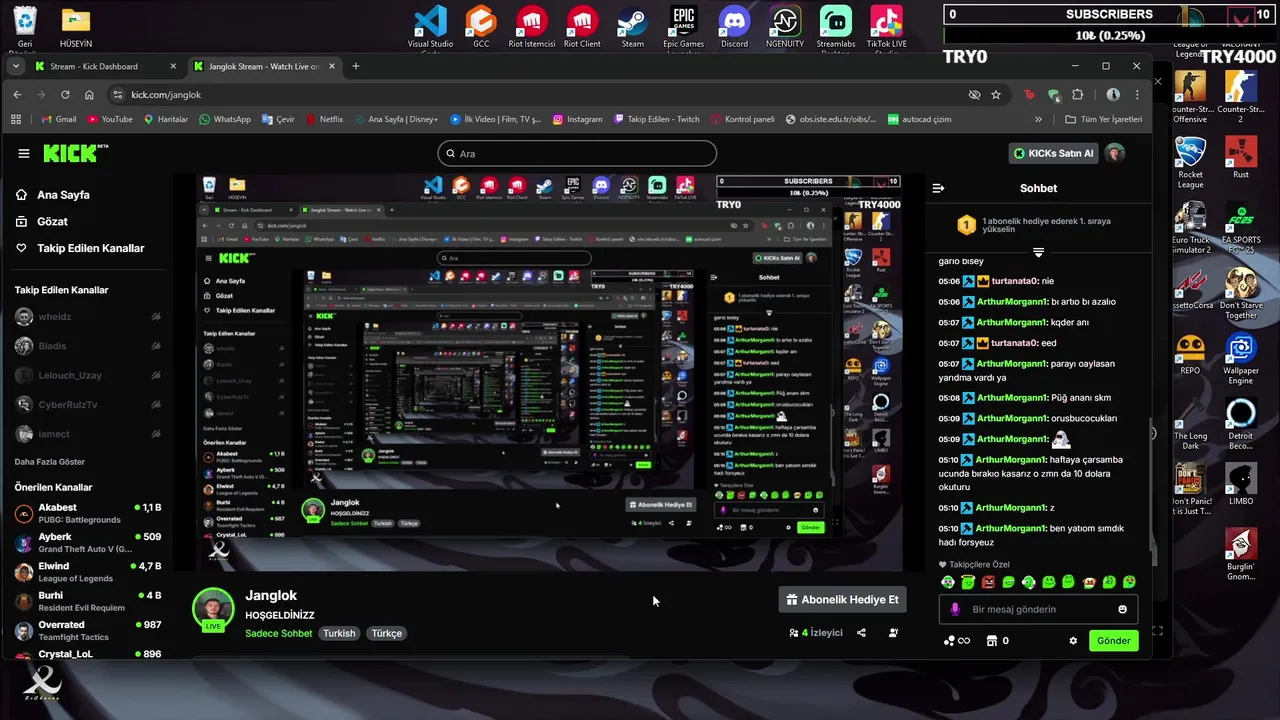Expand Daha Fazla Göster list

[50, 462]
